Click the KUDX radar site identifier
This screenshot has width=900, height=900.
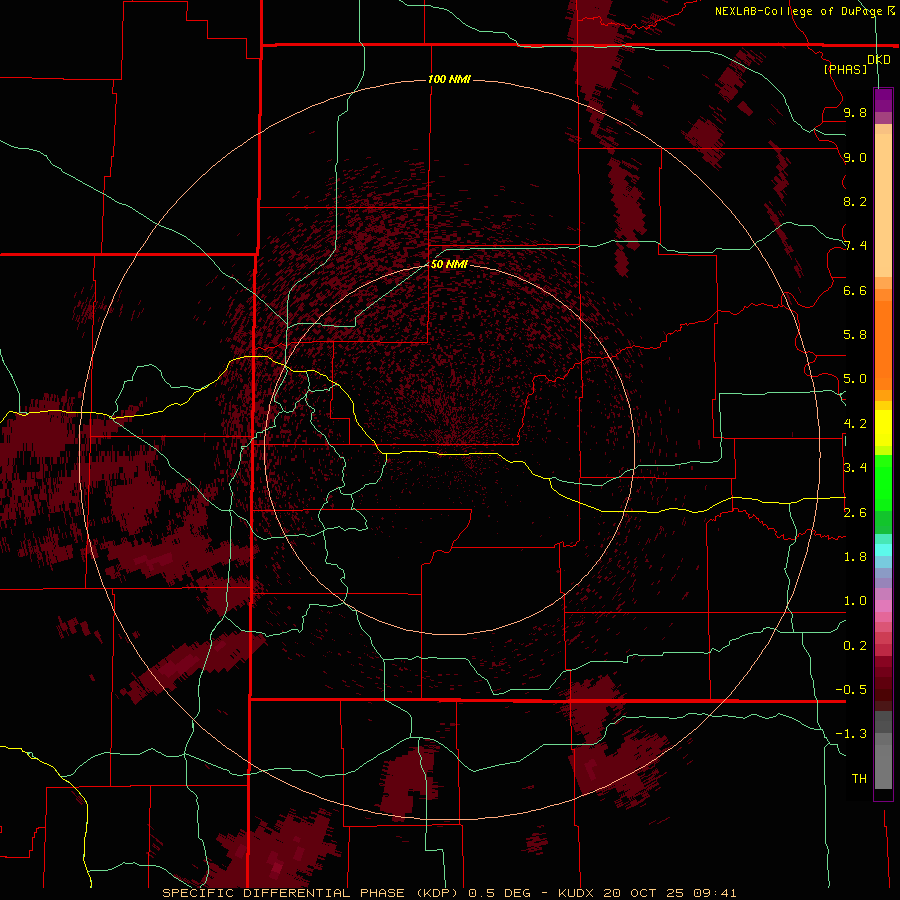(577, 893)
